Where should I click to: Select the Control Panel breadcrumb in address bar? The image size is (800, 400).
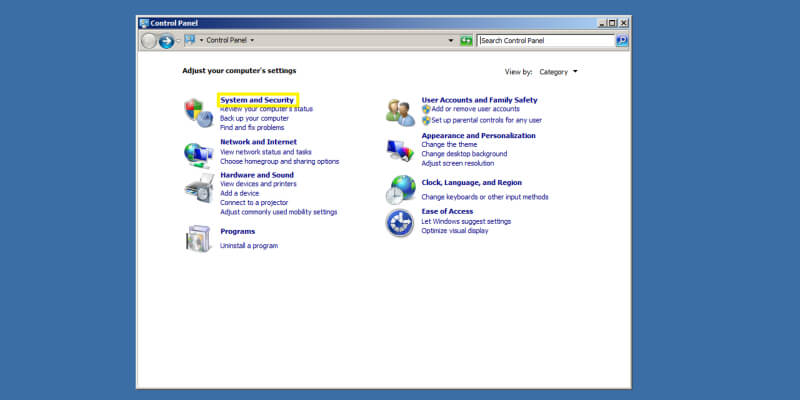pos(227,40)
